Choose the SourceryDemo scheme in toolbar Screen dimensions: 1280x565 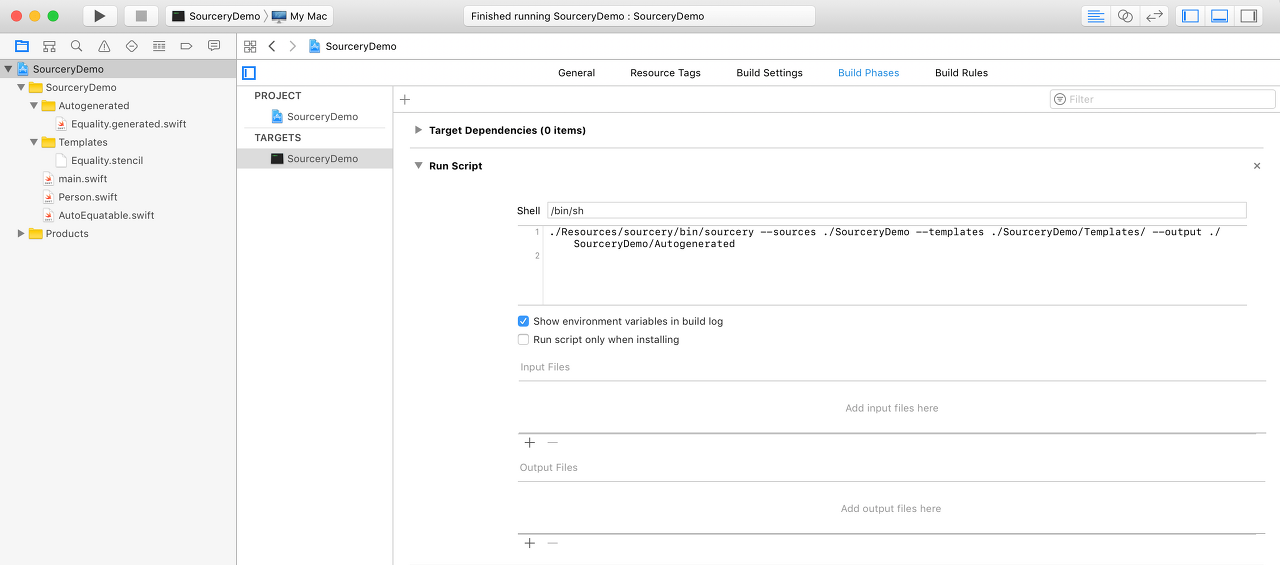tap(216, 16)
